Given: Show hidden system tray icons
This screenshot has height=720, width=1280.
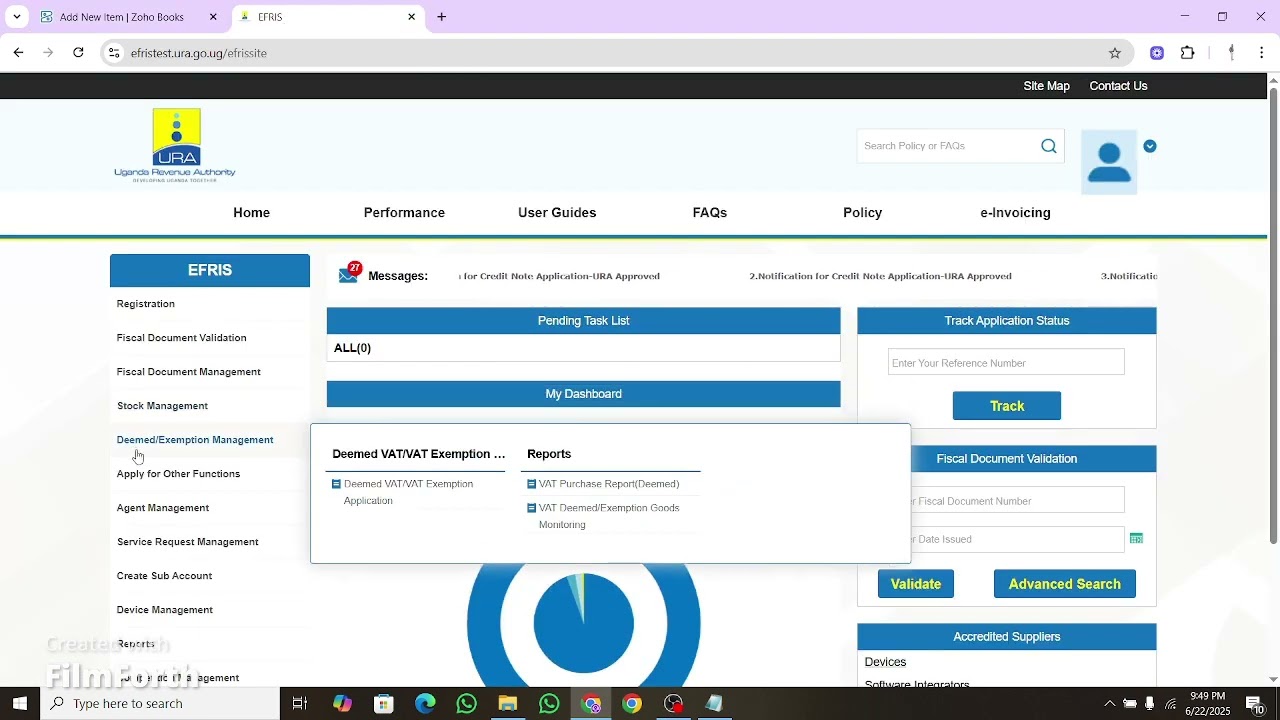Looking at the screenshot, I should 1109,704.
